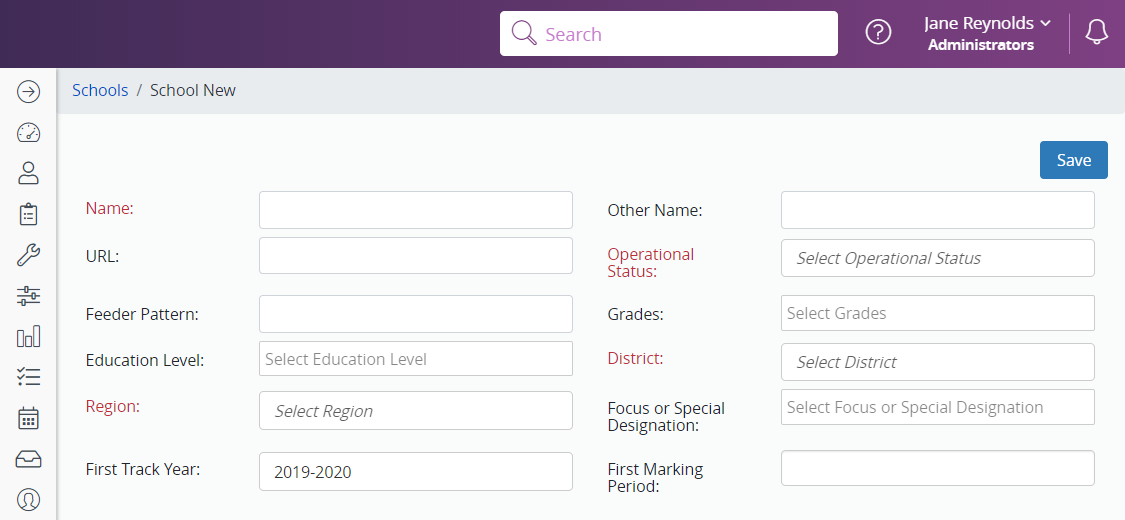Click the Administrators role label
Screen dimensions: 1125x520
tap(981, 45)
